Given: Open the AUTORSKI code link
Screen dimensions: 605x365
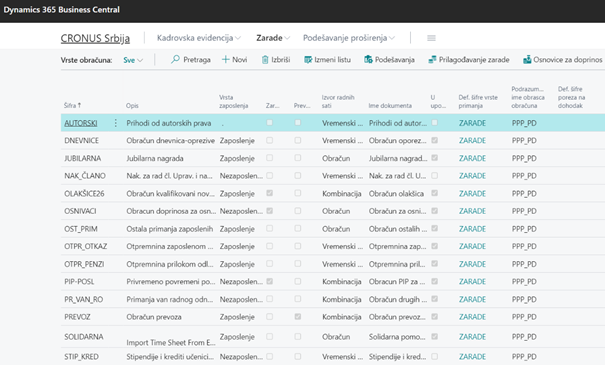Looking at the screenshot, I should [x=81, y=123].
